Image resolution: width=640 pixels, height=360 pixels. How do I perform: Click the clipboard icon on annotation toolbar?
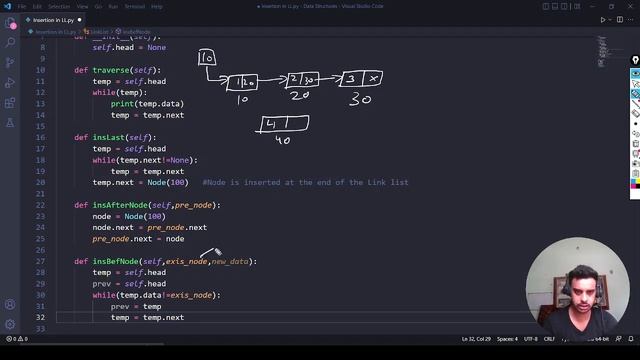[636, 173]
